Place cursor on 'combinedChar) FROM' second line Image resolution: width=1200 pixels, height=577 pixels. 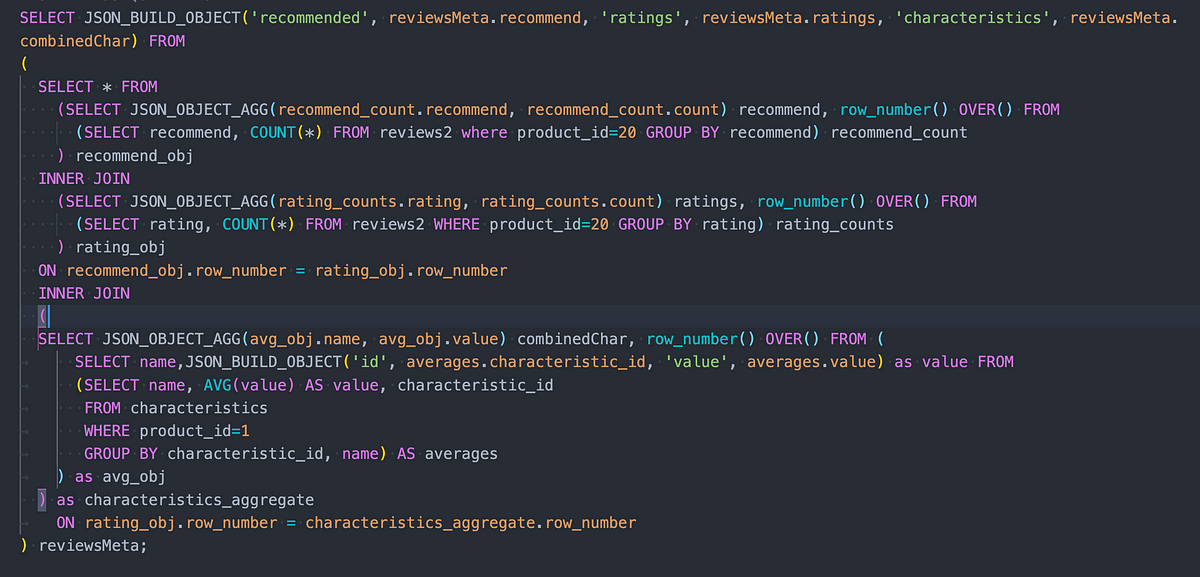coord(102,41)
